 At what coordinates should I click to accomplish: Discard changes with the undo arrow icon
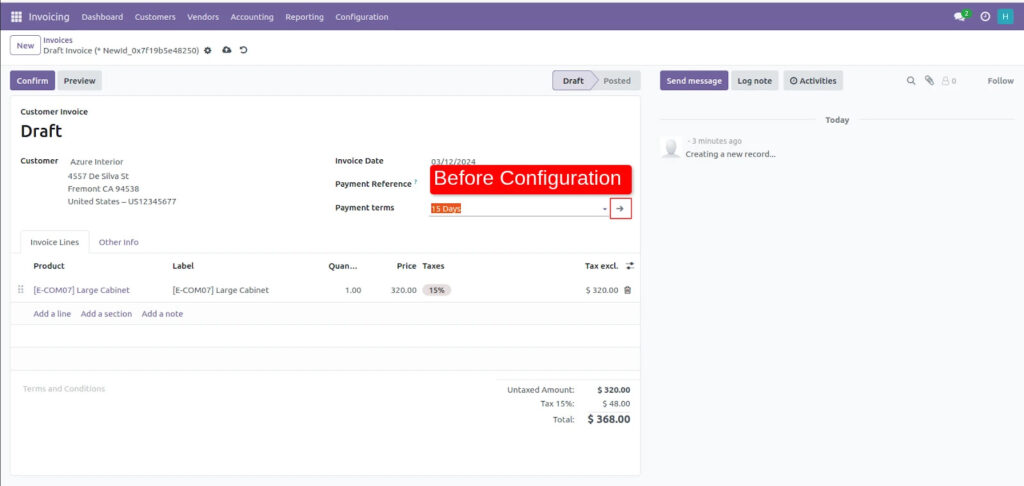coord(244,50)
